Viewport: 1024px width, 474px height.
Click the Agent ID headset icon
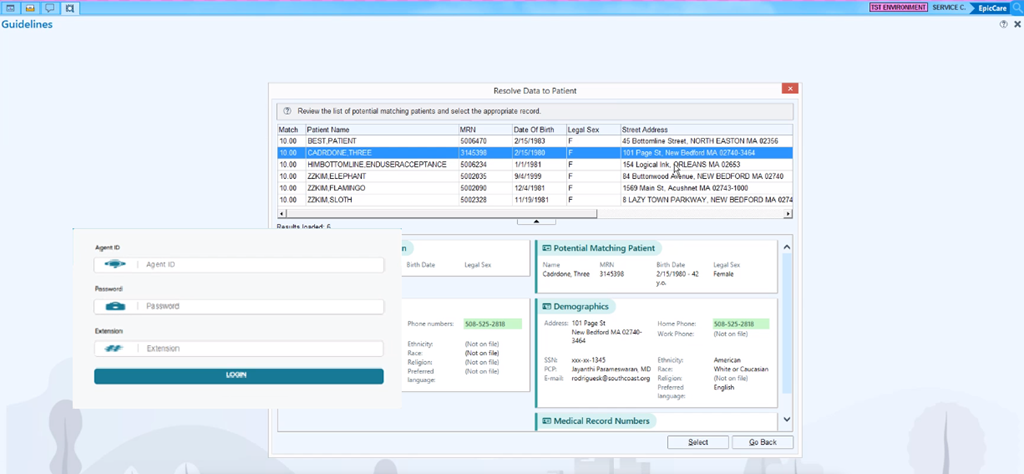tap(114, 265)
